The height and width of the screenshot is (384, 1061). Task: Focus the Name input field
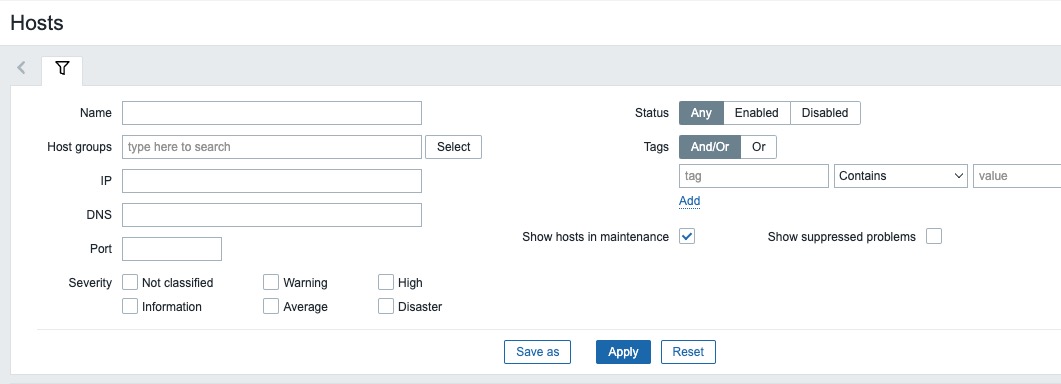pos(272,113)
